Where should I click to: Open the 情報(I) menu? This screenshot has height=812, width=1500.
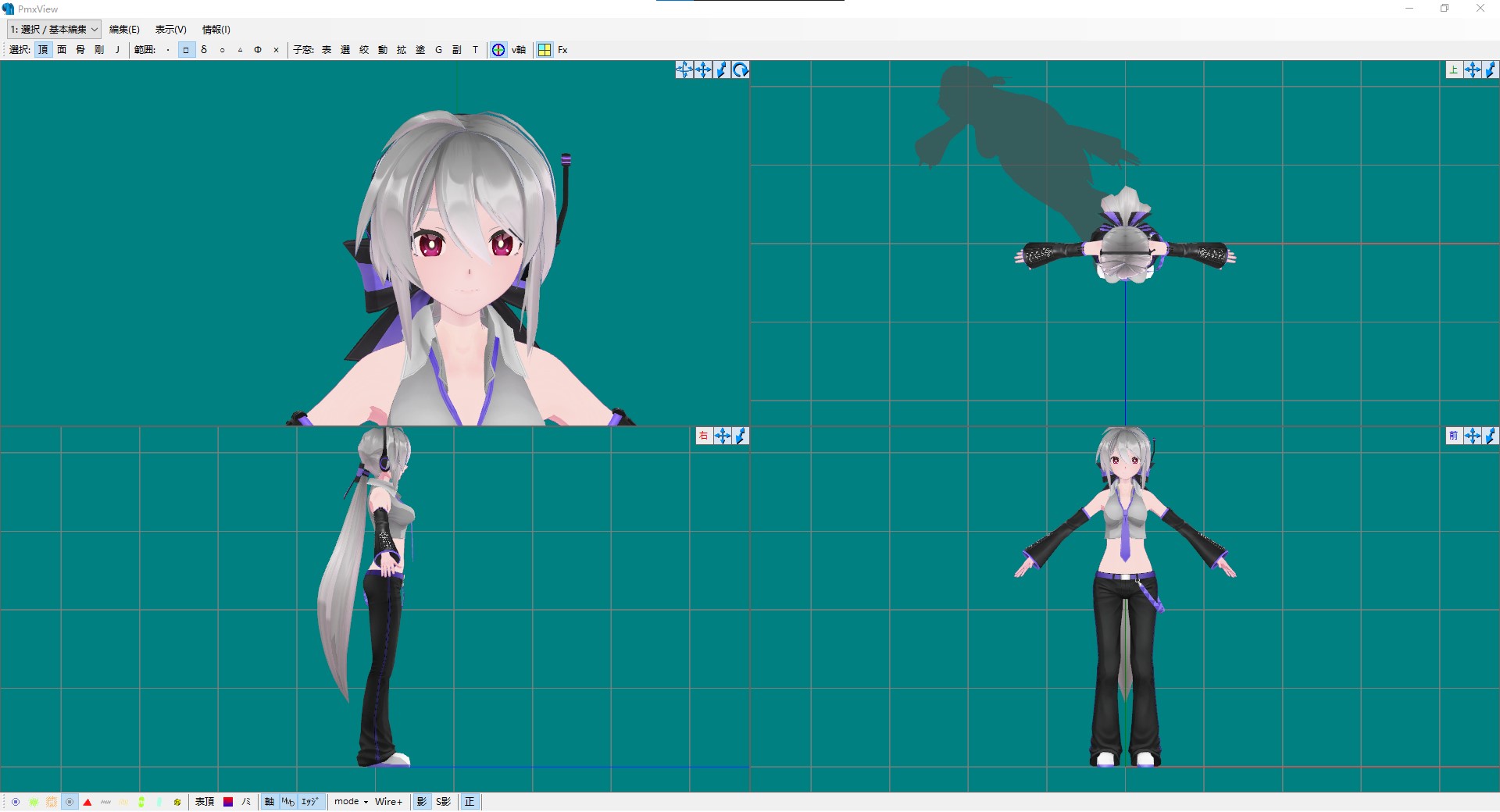pyautogui.click(x=216, y=29)
